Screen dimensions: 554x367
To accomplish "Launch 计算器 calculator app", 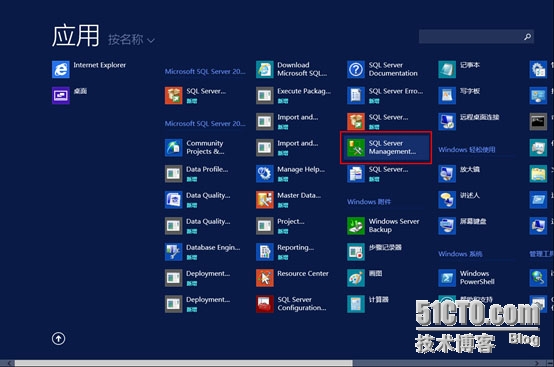I will (368, 304).
